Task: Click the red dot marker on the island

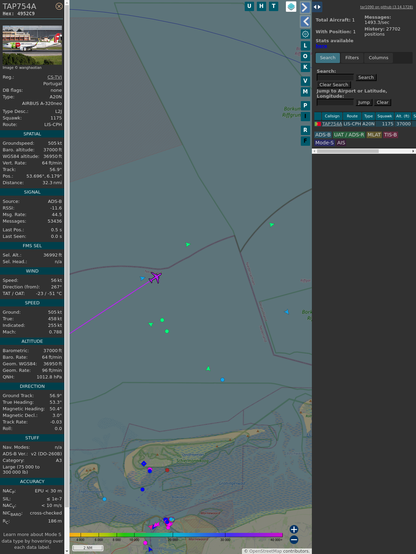Action: point(167,470)
